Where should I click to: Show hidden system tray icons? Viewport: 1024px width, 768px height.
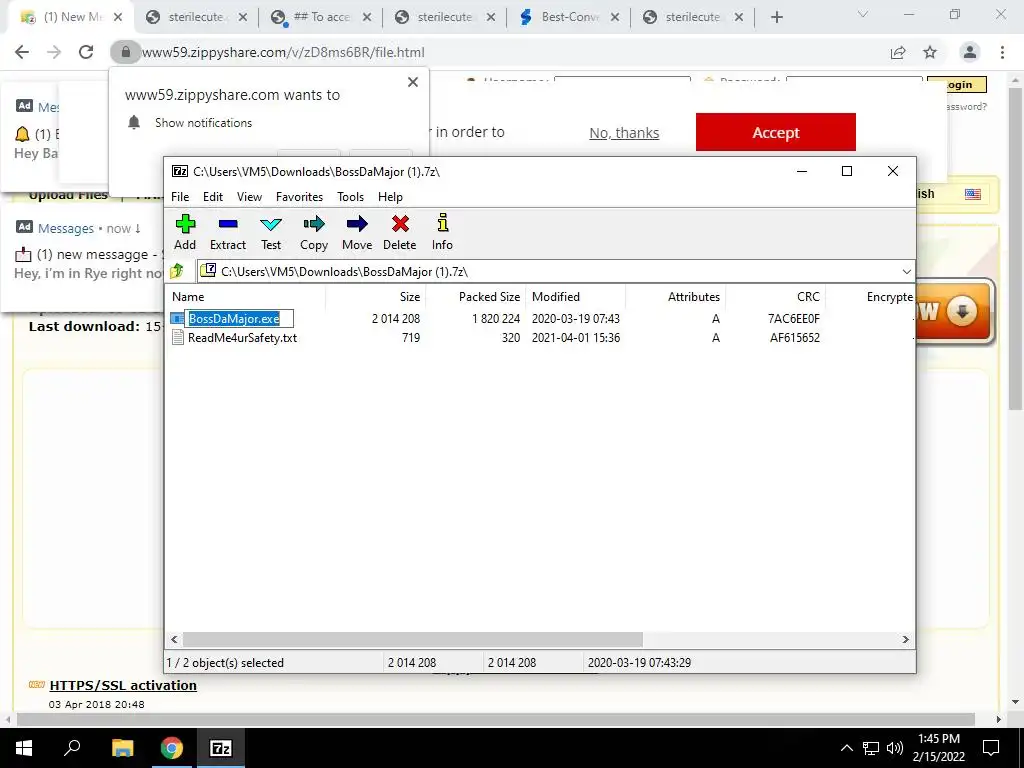tap(846, 748)
